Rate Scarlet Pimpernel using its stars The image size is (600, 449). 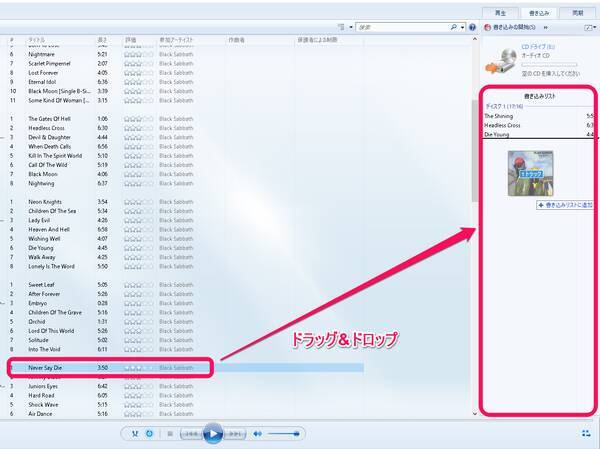pyautogui.click(x=139, y=64)
